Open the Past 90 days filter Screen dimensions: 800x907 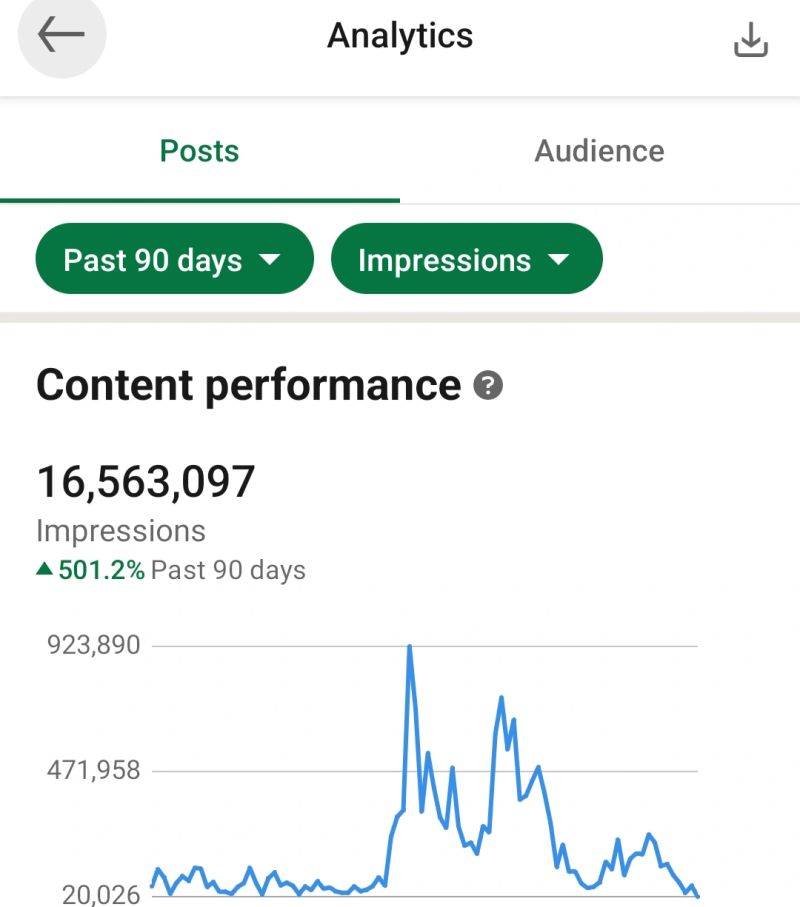(x=174, y=260)
